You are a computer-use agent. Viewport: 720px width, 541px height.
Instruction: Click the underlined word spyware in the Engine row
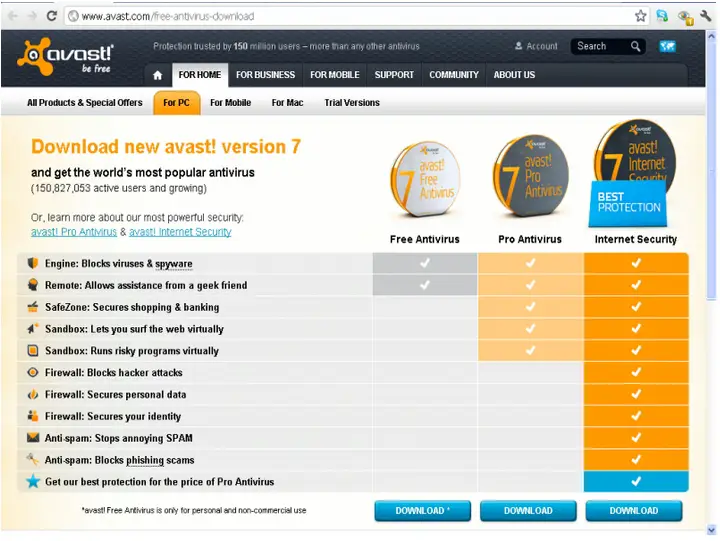click(174, 264)
